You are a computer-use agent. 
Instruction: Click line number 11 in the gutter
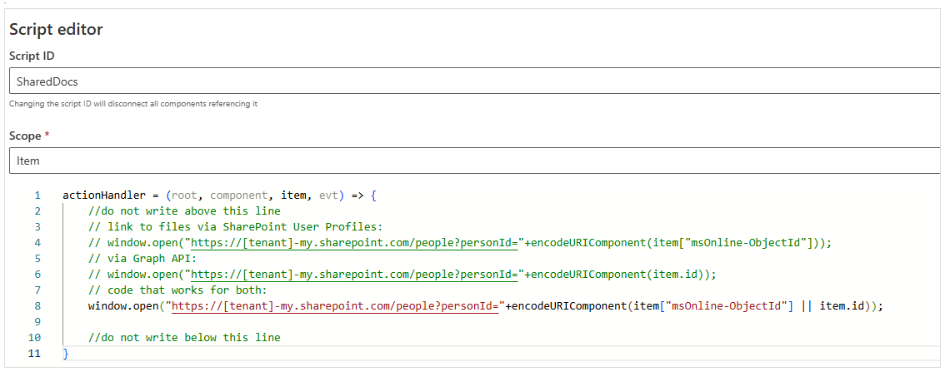pyautogui.click(x=35, y=353)
